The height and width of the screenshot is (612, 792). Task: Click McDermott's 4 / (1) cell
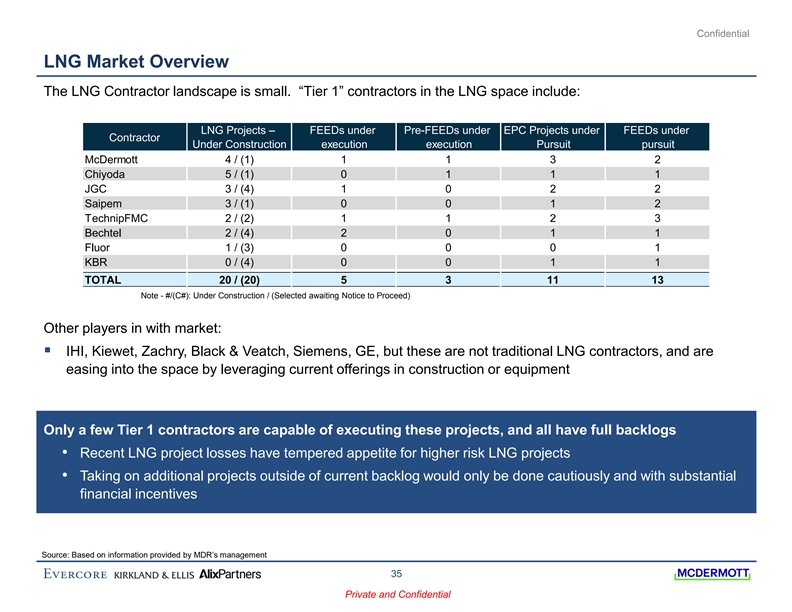[x=239, y=160]
